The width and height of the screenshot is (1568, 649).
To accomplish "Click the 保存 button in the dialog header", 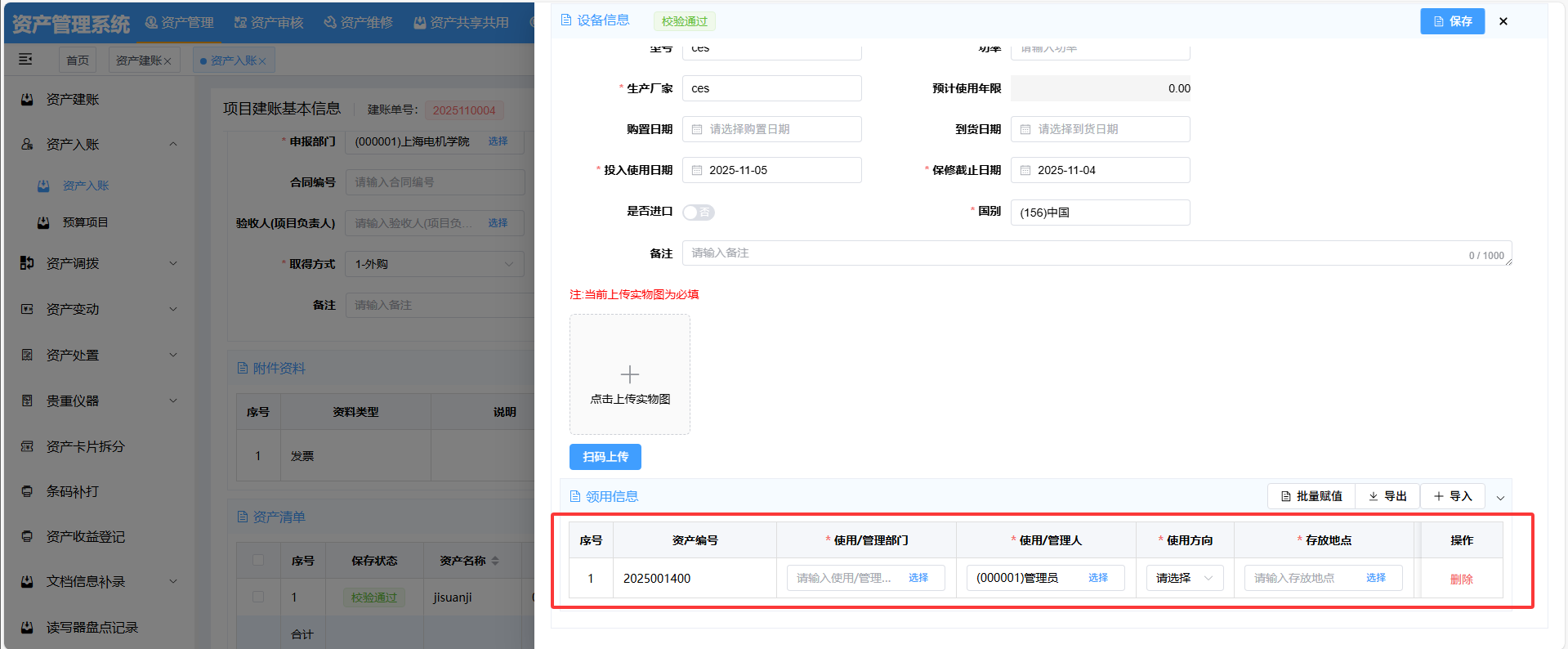I will tap(1452, 21).
